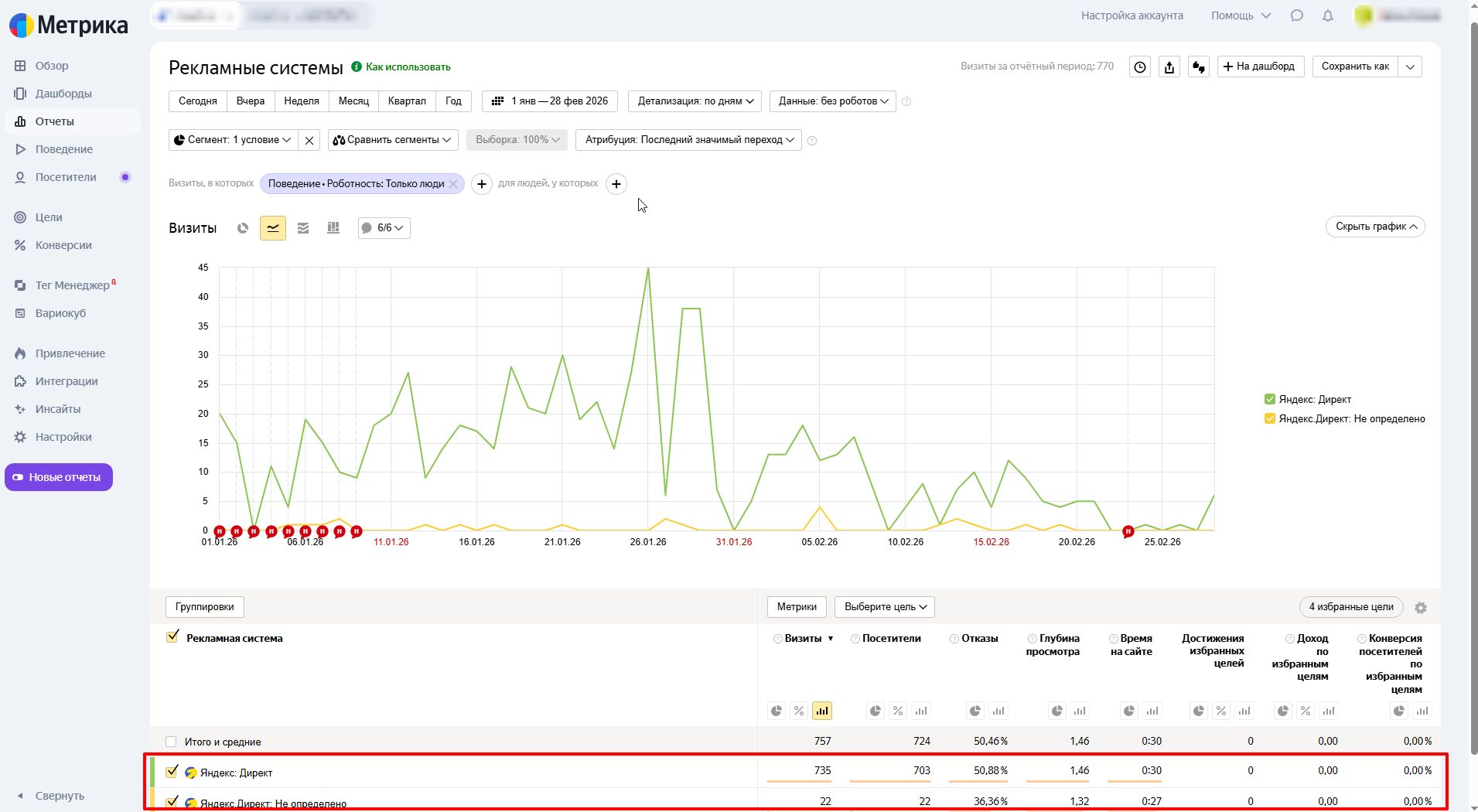Screen dimensions: 1478x812
Task: Open the table settings gear icon
Action: [x=1421, y=608]
